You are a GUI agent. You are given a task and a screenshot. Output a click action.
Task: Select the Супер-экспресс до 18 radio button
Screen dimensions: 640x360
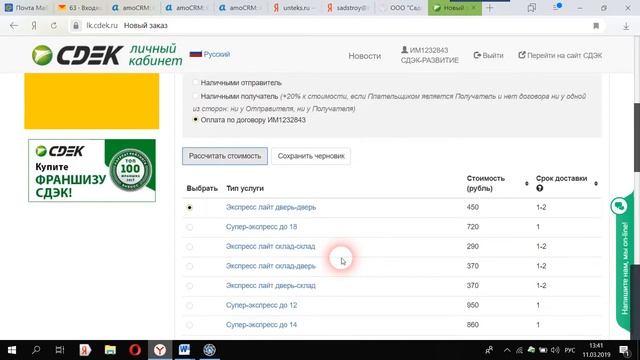[189, 227]
